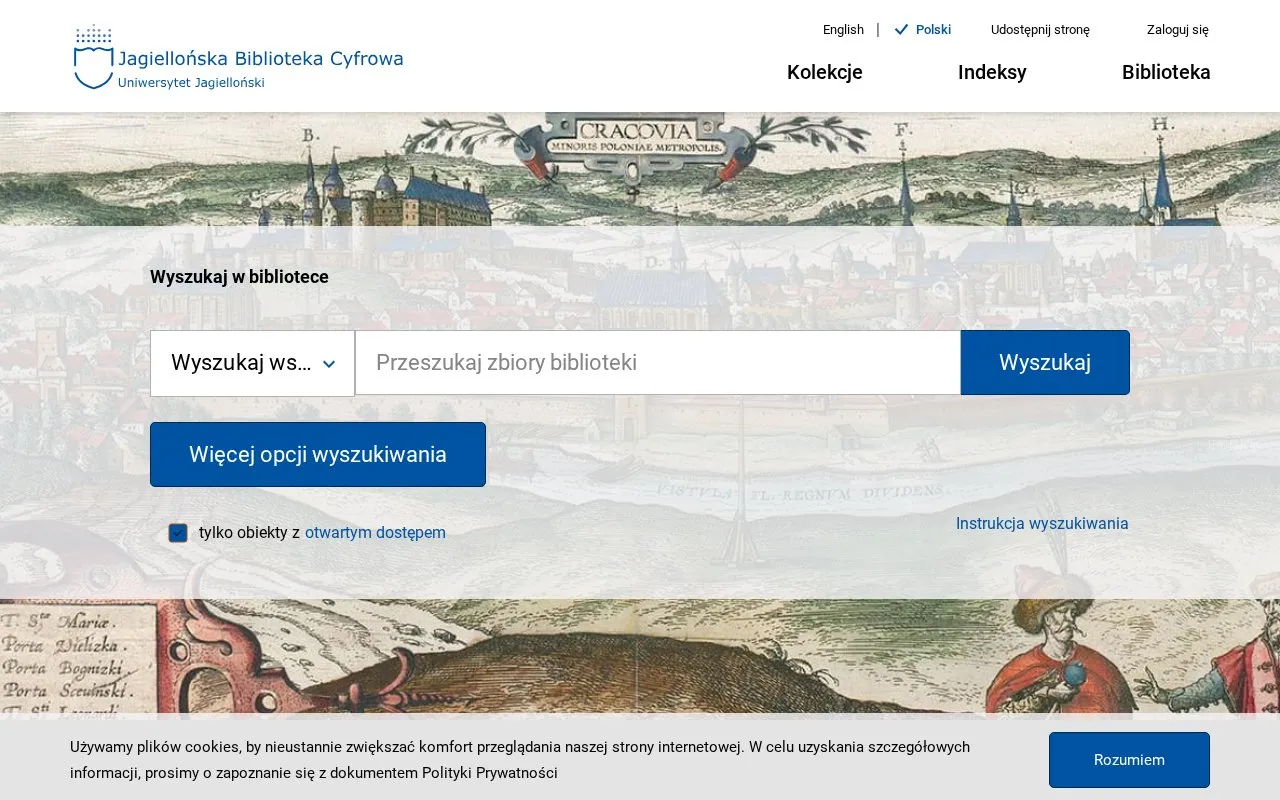Switch the site language to English

843,30
